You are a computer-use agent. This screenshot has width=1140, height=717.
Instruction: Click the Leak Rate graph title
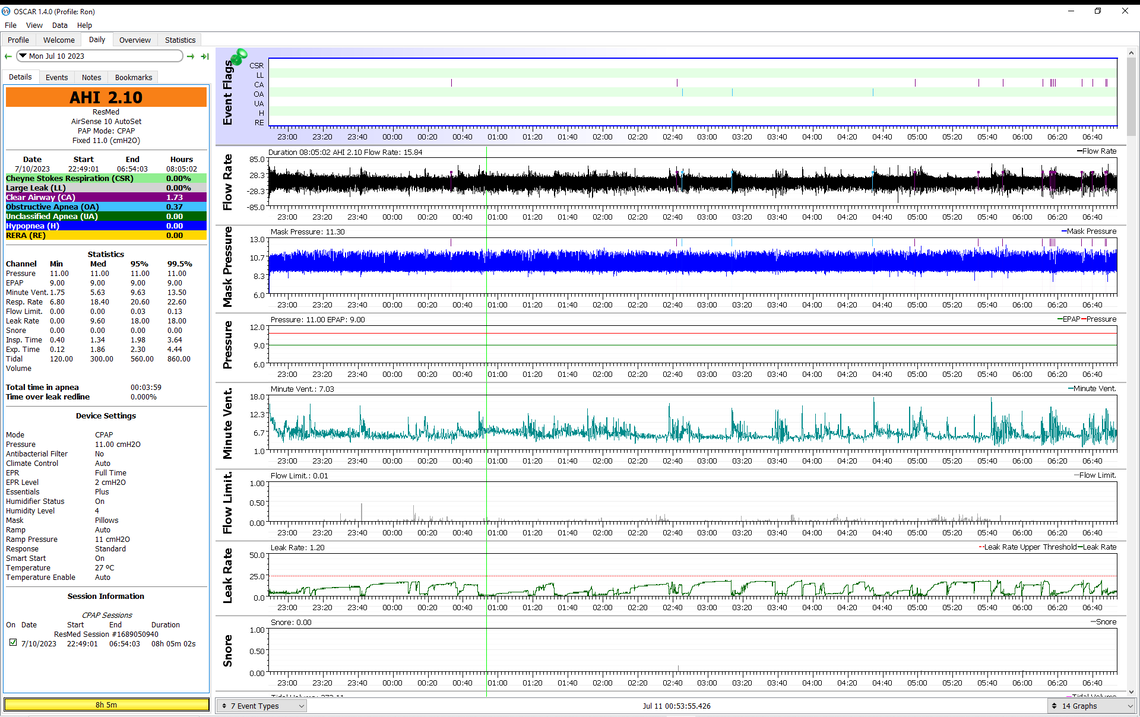(x=228, y=576)
